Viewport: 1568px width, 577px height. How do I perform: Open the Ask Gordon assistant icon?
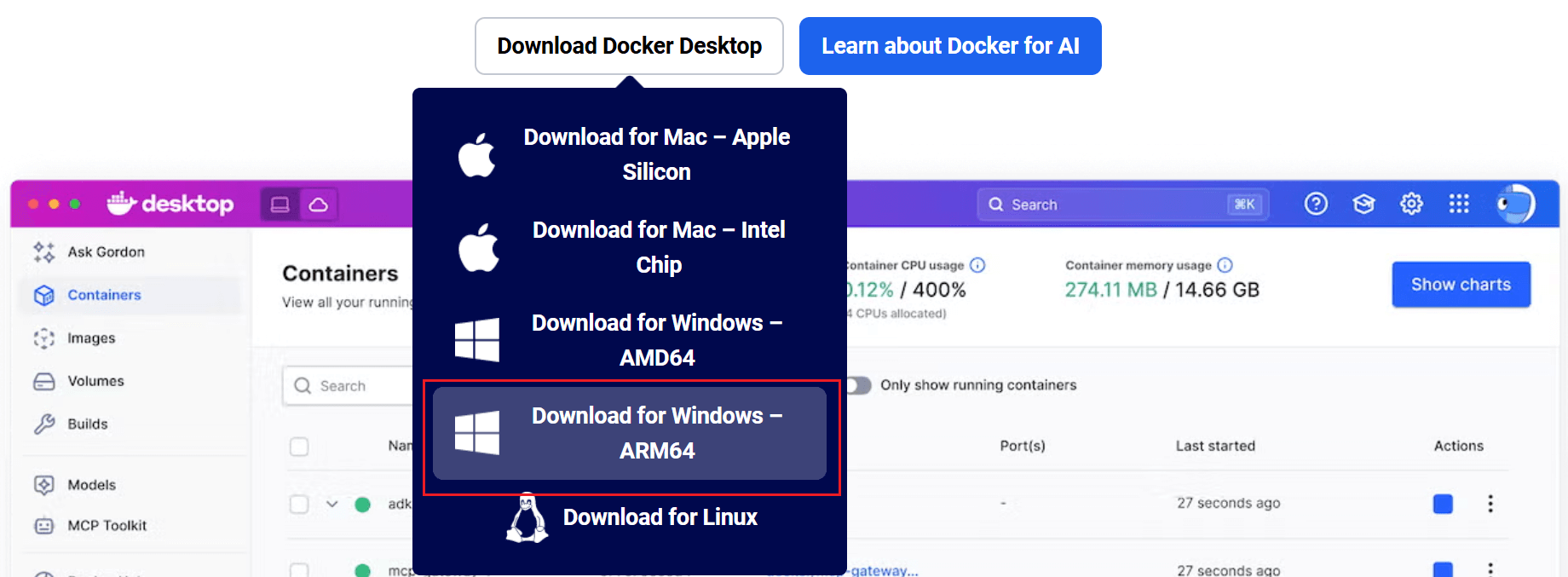(x=44, y=252)
